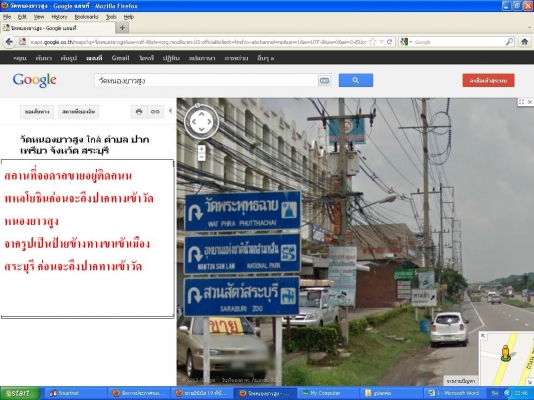Click the blue Google Maps search button
The width and height of the screenshot is (534, 400).
click(356, 80)
